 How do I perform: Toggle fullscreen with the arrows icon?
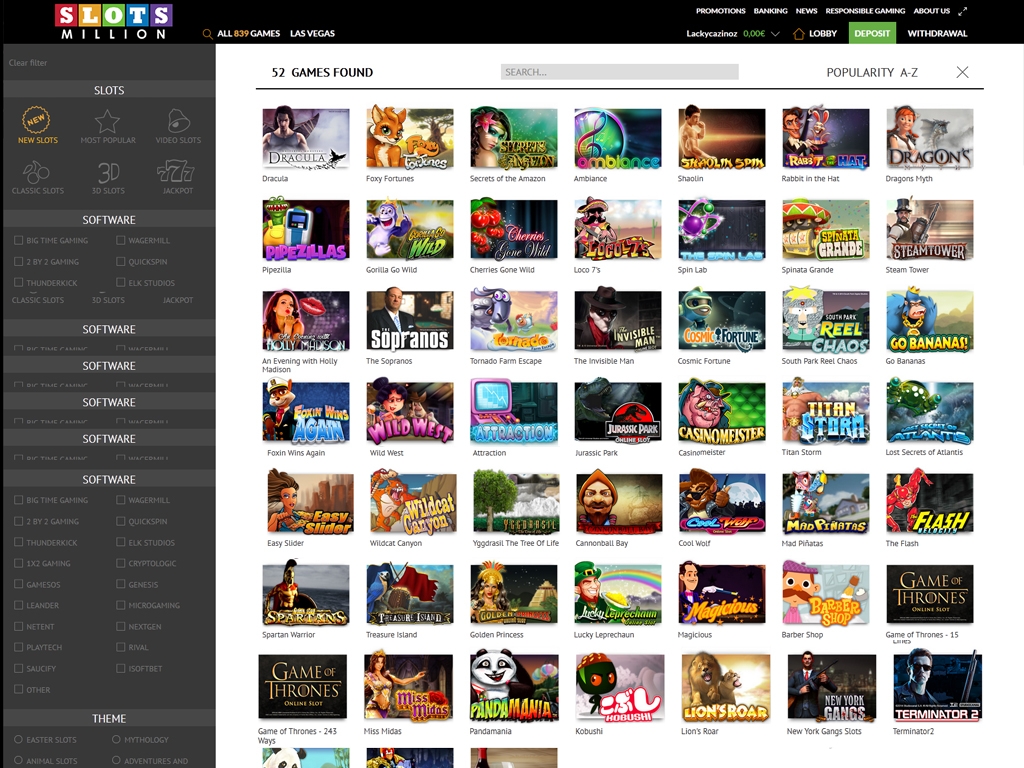963,11
